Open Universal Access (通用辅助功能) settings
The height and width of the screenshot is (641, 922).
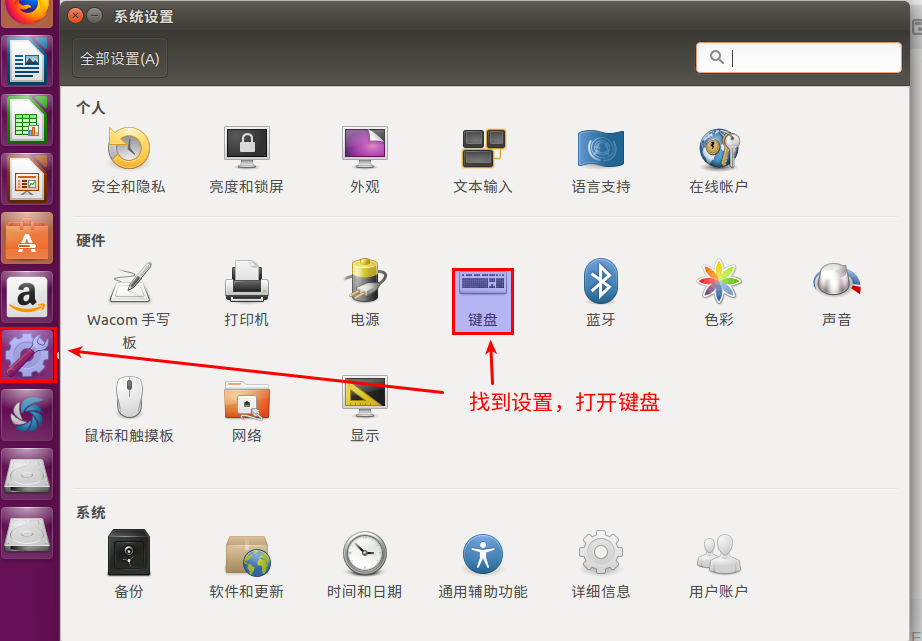483,565
